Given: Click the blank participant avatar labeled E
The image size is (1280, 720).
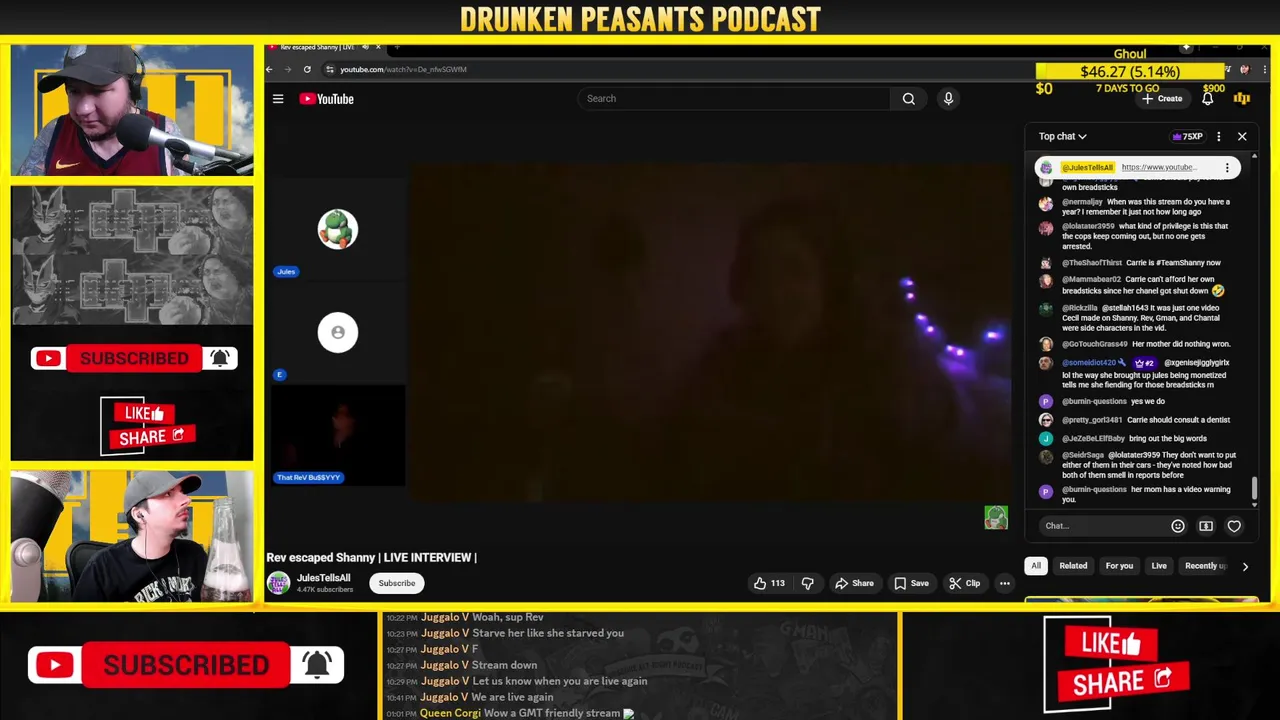Looking at the screenshot, I should tap(338, 333).
